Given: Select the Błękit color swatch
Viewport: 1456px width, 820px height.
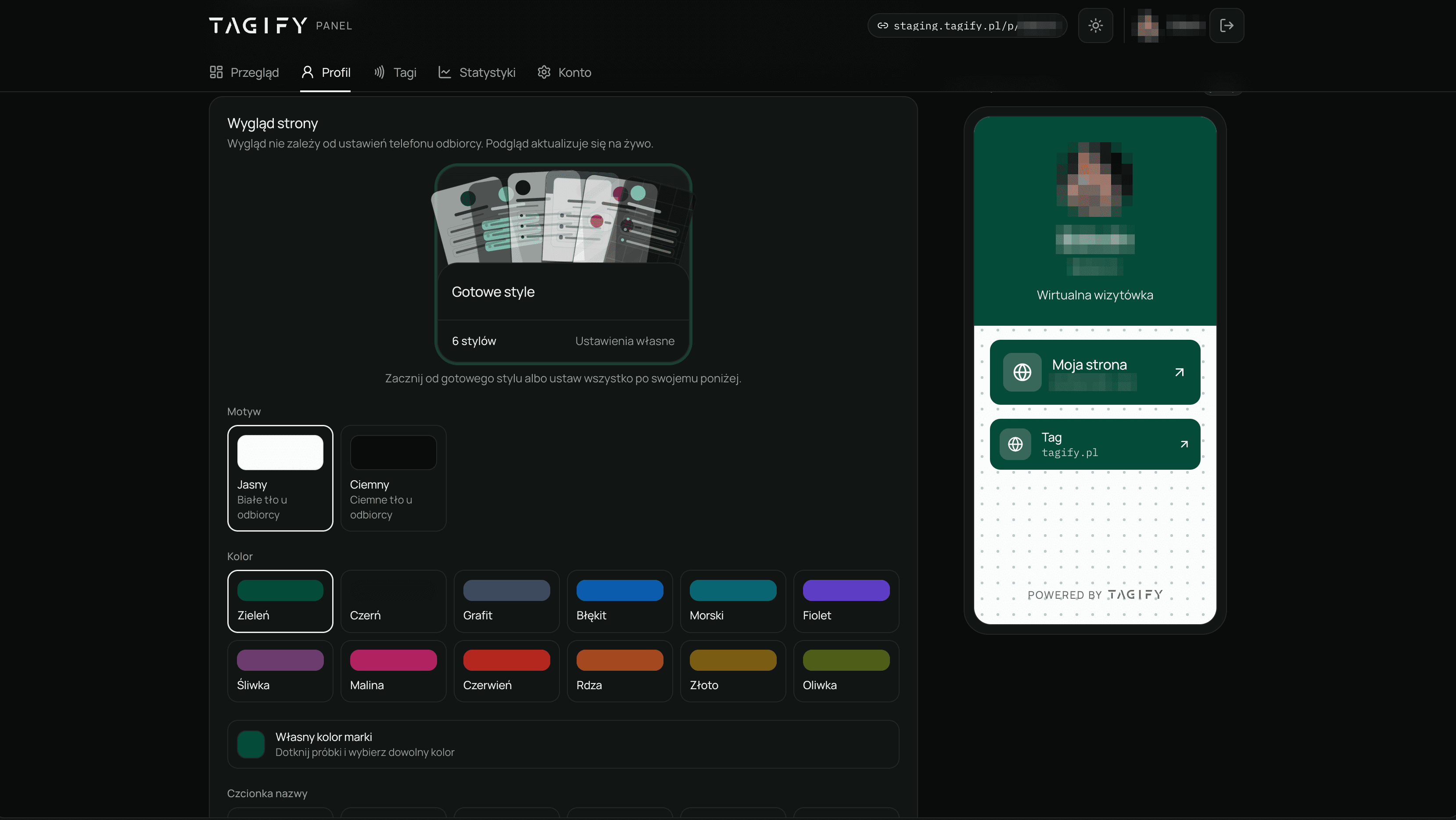Looking at the screenshot, I should pyautogui.click(x=620, y=601).
